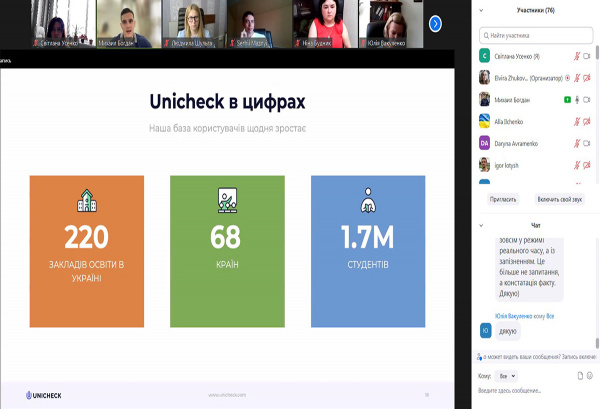600x409 pixels.
Task: Click muted microphone icon for Daryna Avramenko
Action: pos(577,143)
